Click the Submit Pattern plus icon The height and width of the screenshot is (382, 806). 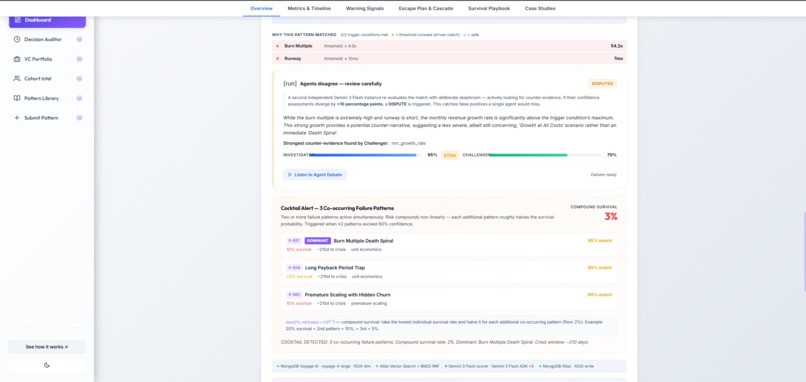(x=17, y=118)
